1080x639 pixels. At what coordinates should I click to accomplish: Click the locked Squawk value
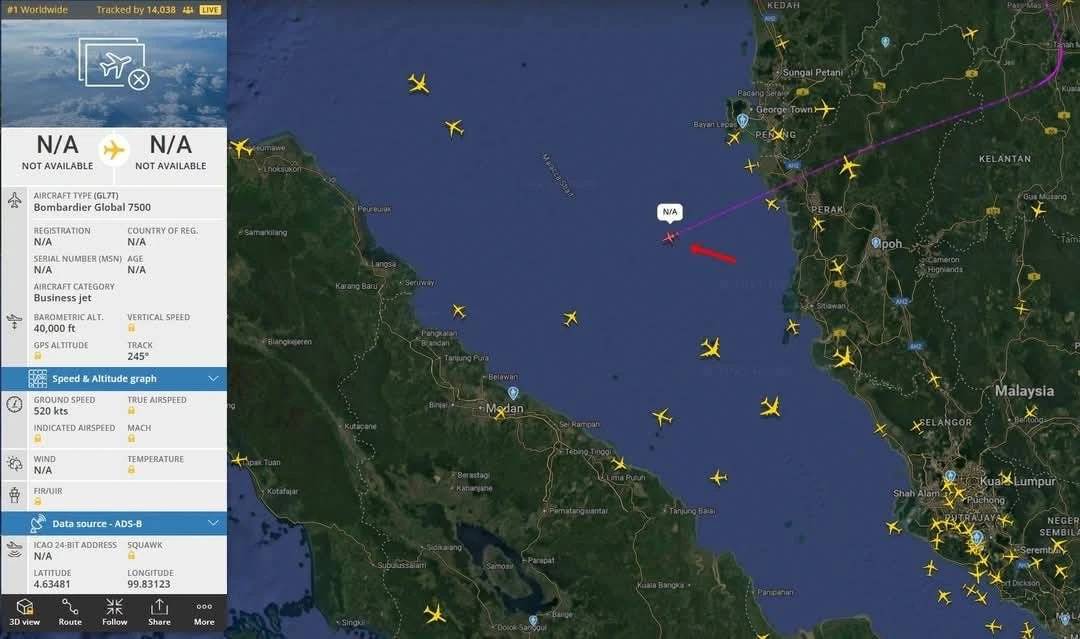(131, 556)
